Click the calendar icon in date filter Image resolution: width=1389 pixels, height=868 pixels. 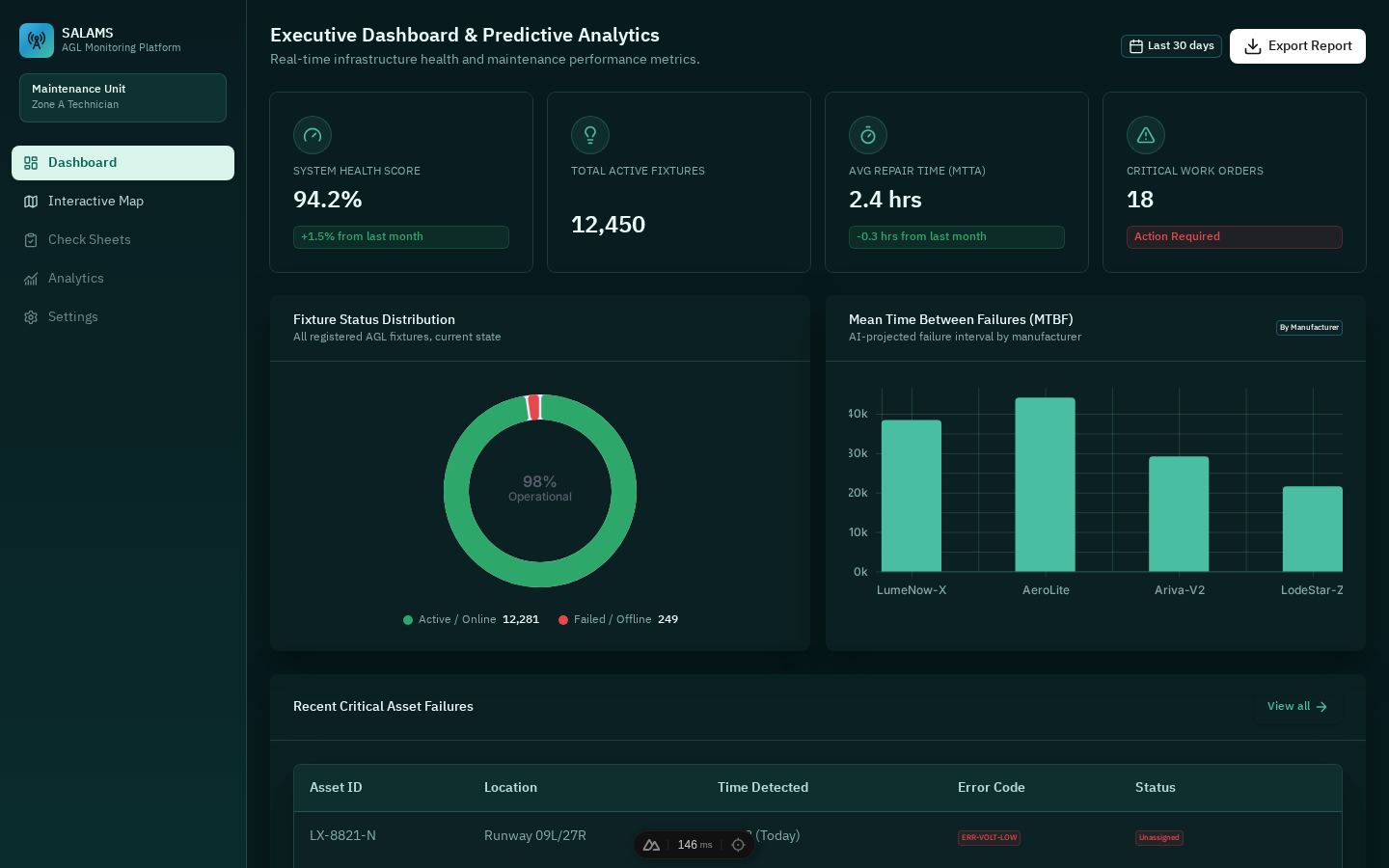1136,46
